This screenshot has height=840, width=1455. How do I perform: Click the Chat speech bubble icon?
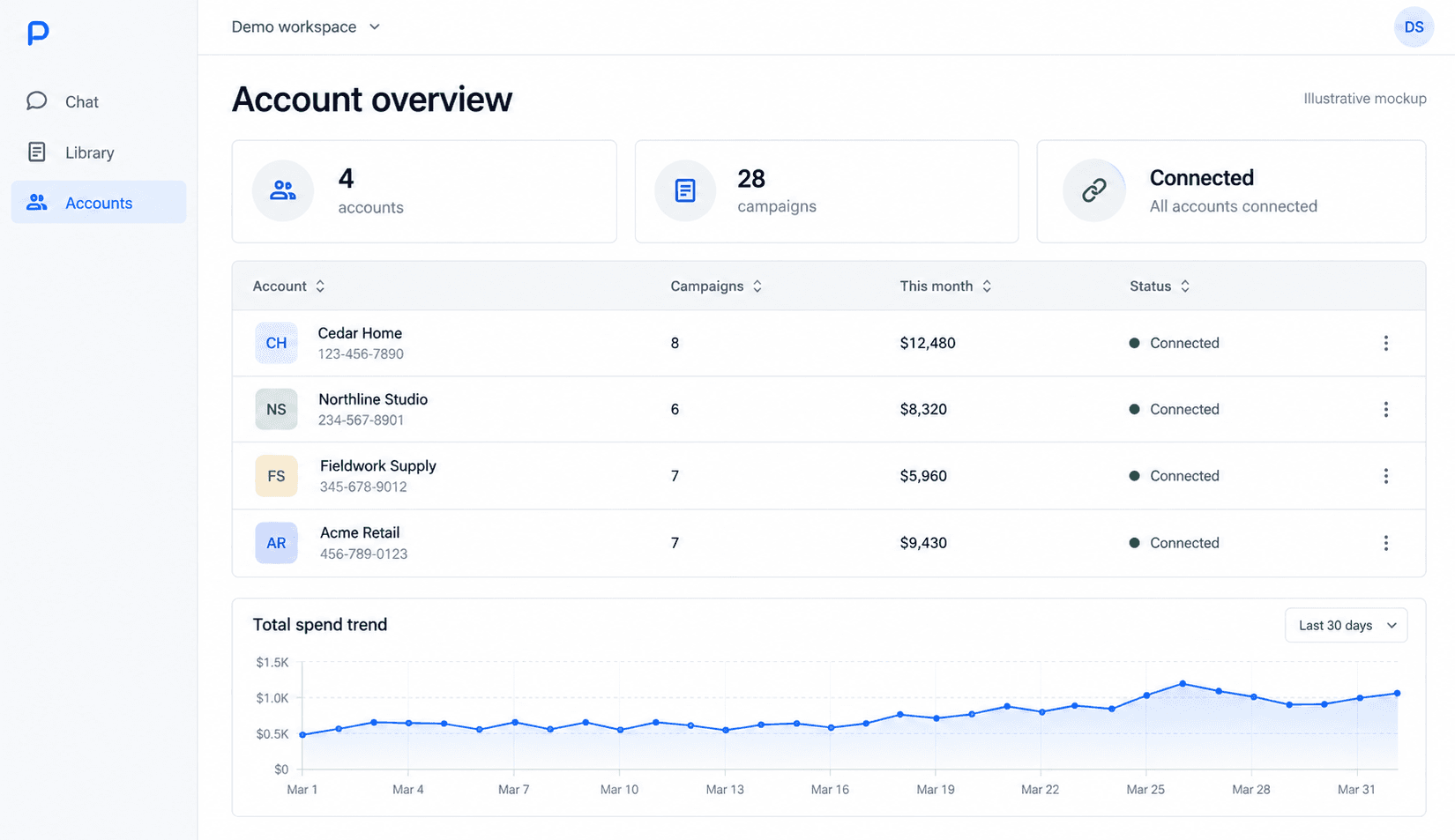pos(36,100)
